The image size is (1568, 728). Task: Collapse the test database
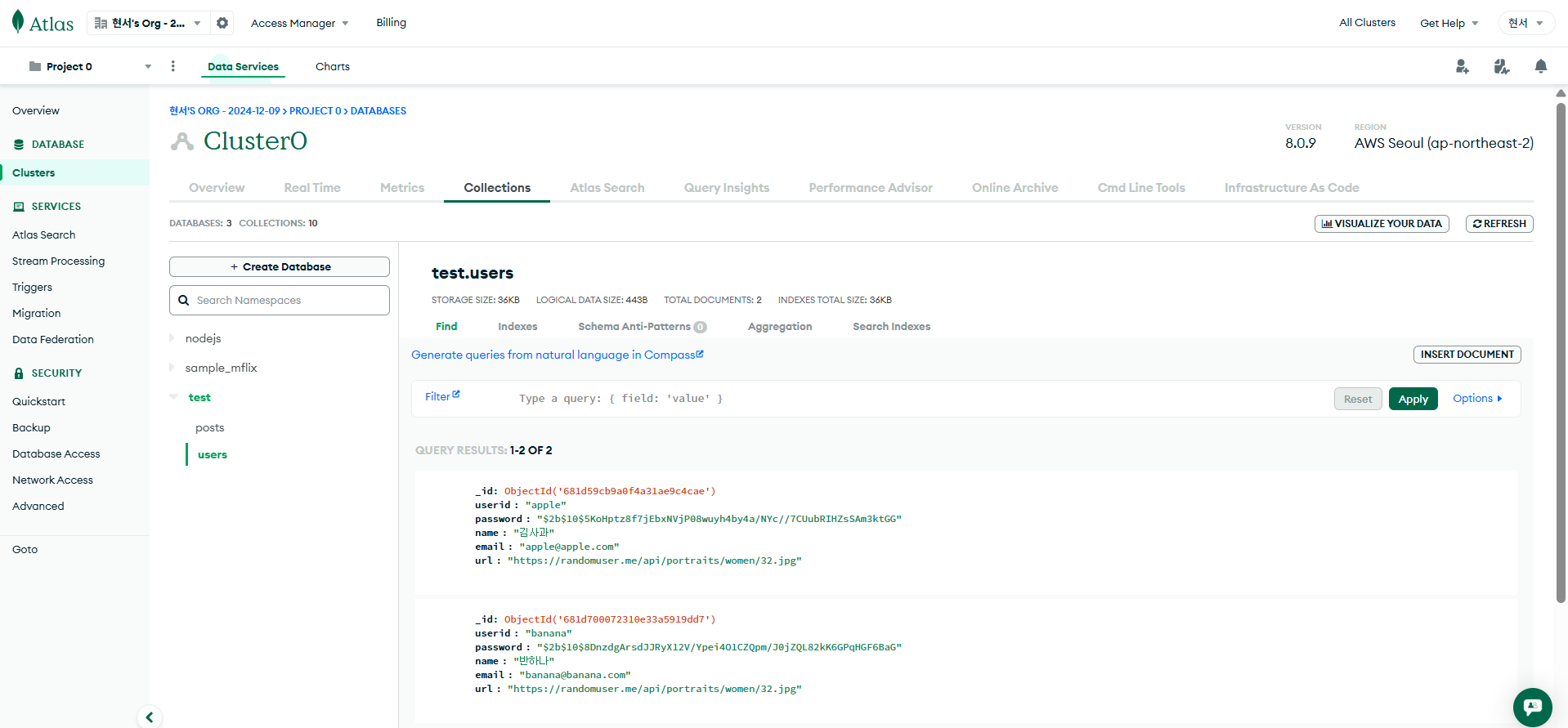coord(173,397)
